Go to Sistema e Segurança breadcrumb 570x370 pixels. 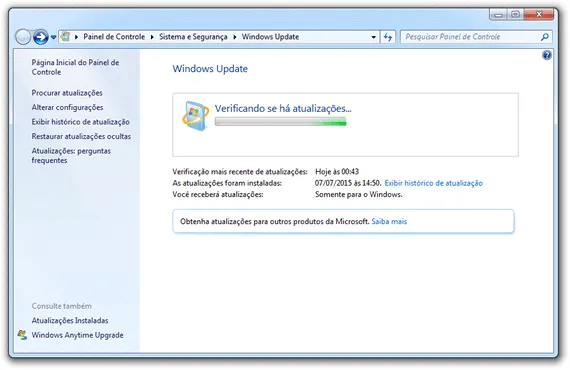point(193,37)
